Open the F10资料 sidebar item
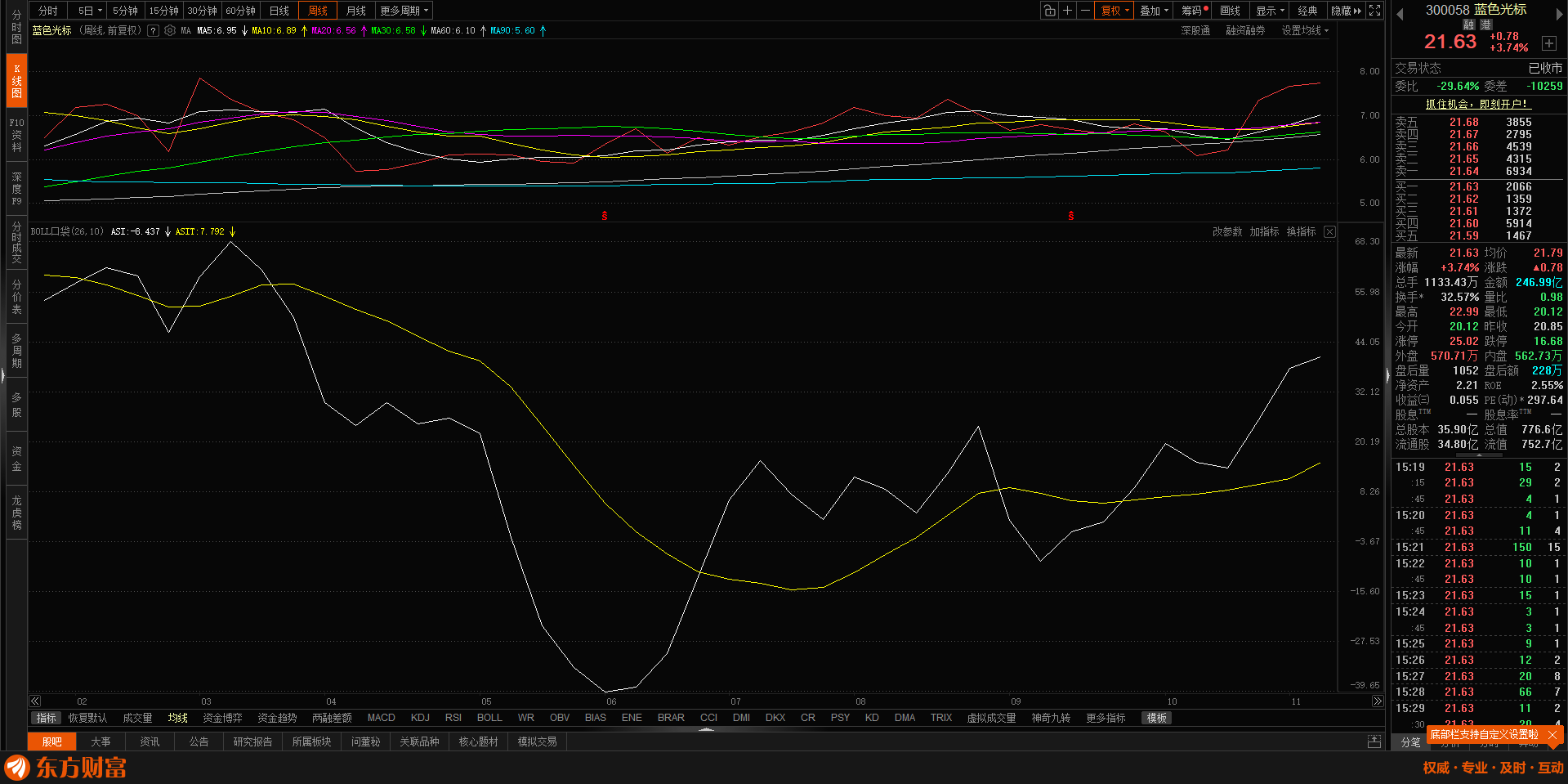1568x784 pixels. point(16,135)
